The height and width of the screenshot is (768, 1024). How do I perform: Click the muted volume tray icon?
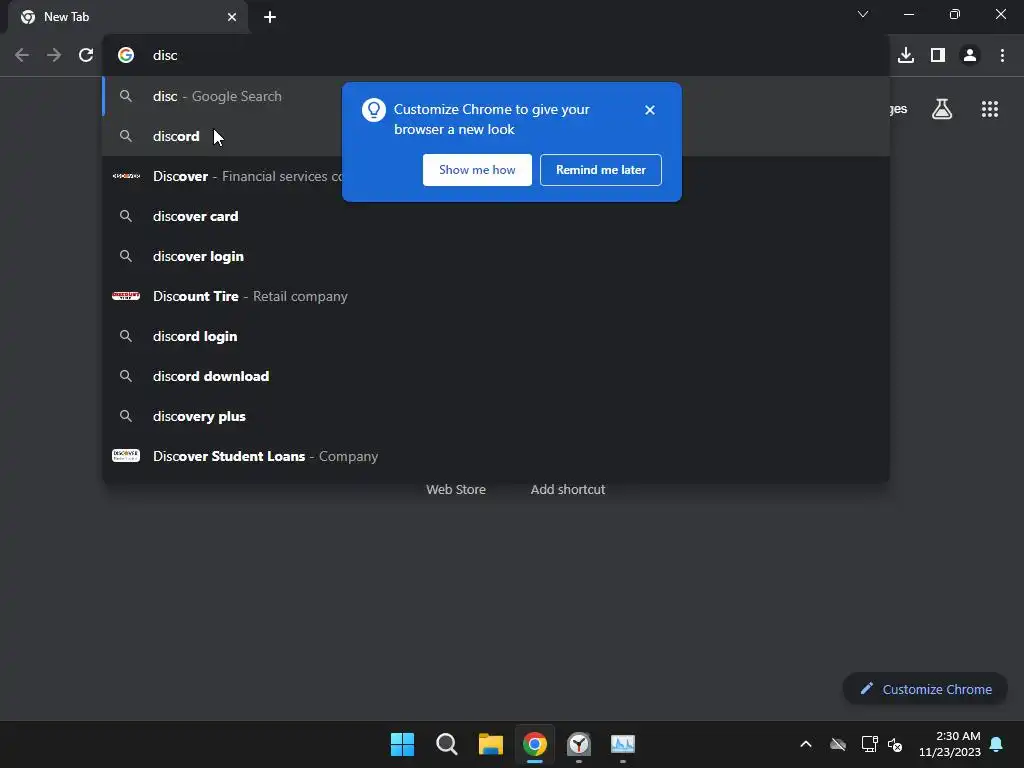[895, 744]
